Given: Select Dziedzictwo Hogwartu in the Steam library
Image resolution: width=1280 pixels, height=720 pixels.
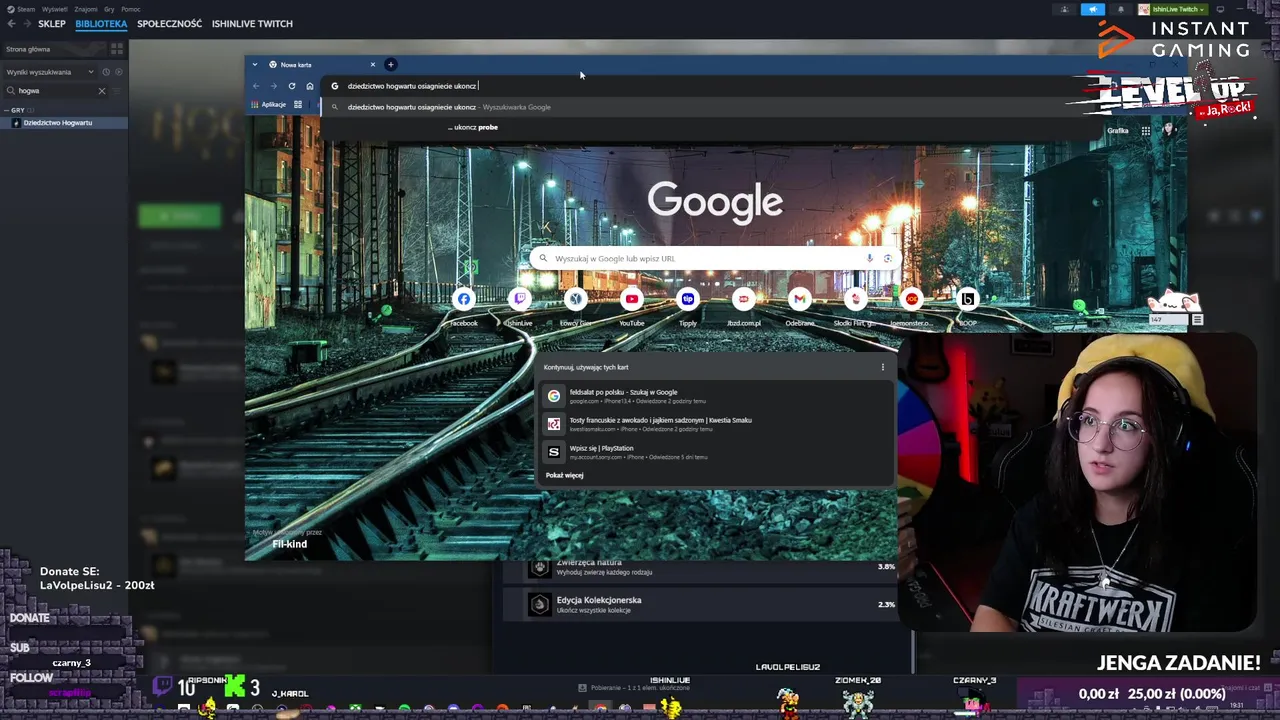Looking at the screenshot, I should click(63, 123).
